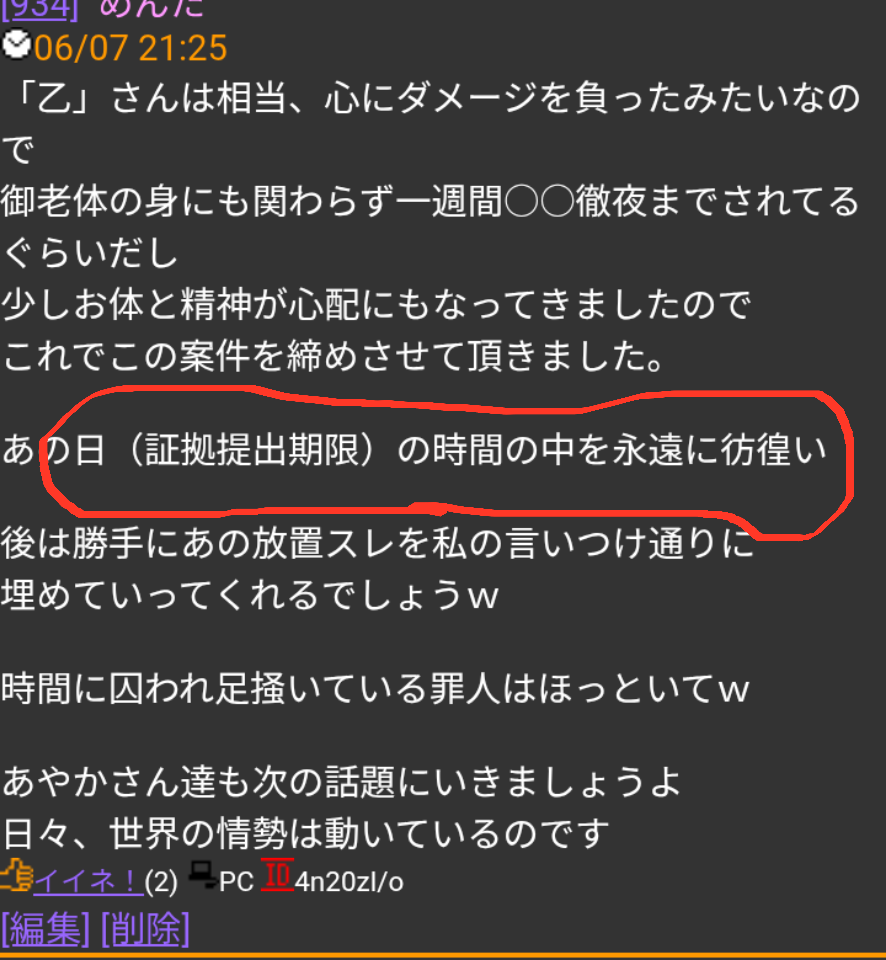Screen dimensions: 886x960
Task: Click the PC label next to computer icon
Action: (x=236, y=882)
